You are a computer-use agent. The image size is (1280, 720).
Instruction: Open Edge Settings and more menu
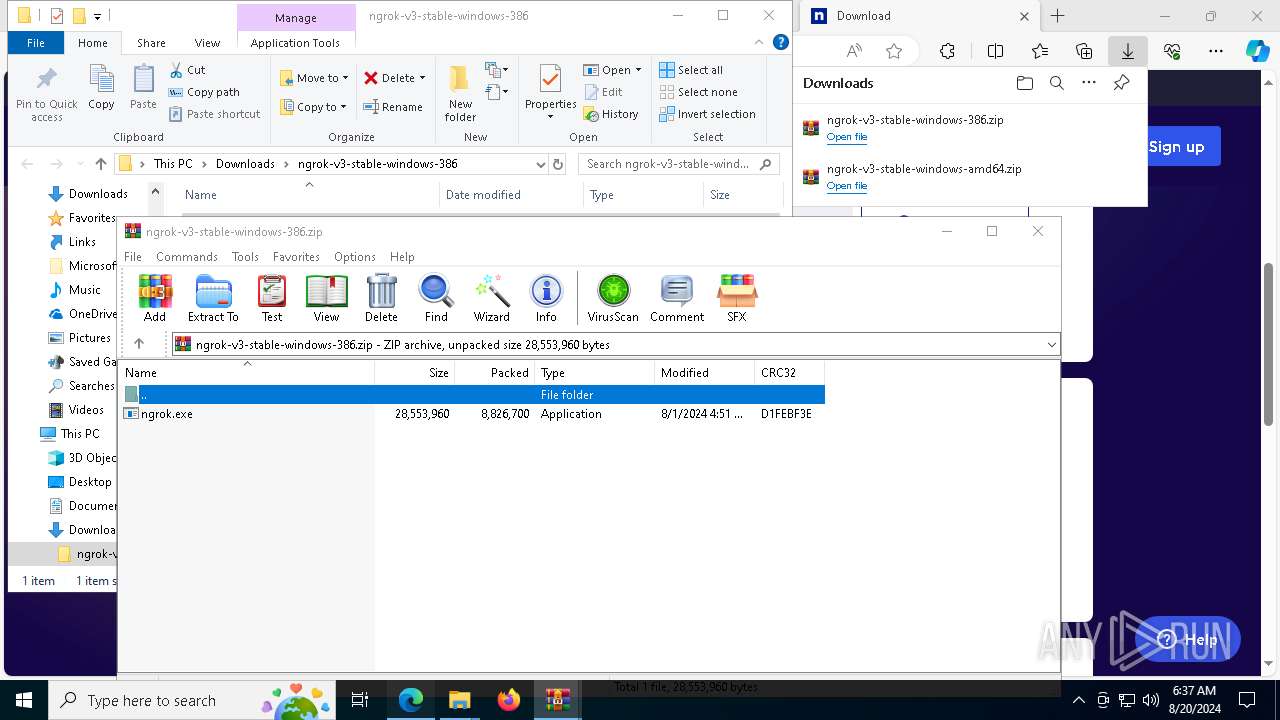(1216, 51)
